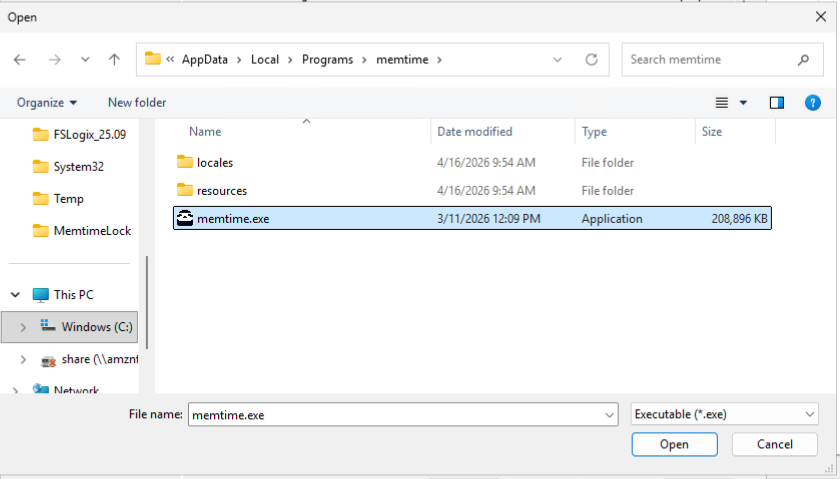The image size is (840, 479).
Task: Select the share (\\amzn network drive
Action: click(89, 359)
